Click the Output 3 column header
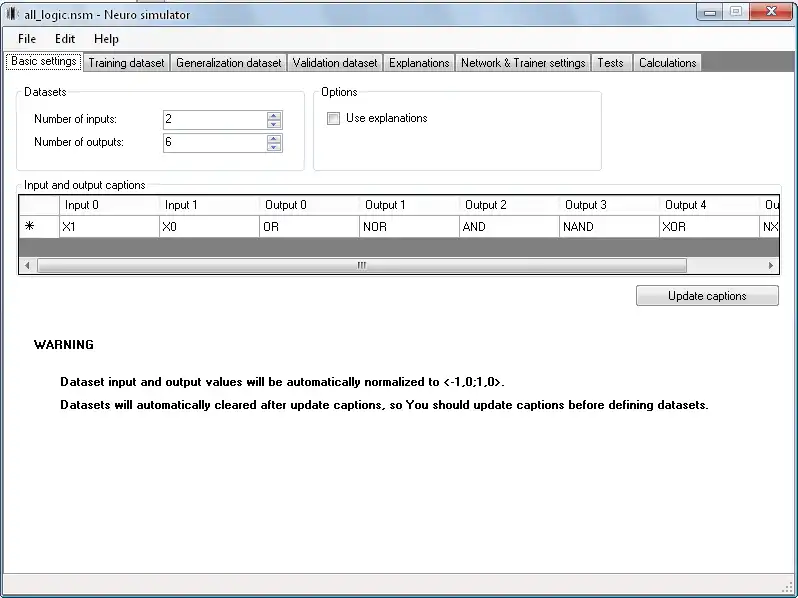The height and width of the screenshot is (598, 798). pyautogui.click(x=609, y=205)
